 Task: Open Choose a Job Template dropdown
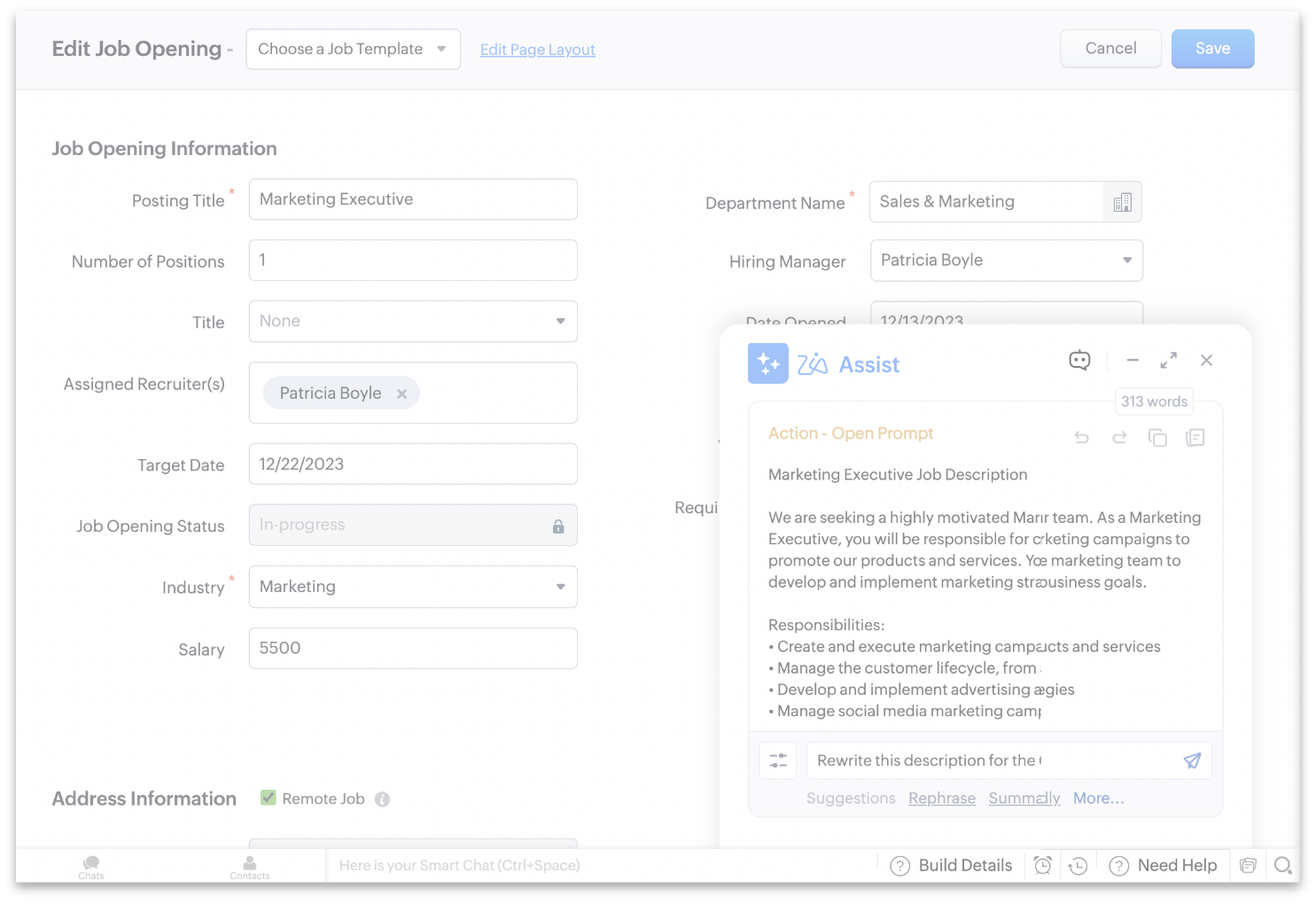coord(353,49)
